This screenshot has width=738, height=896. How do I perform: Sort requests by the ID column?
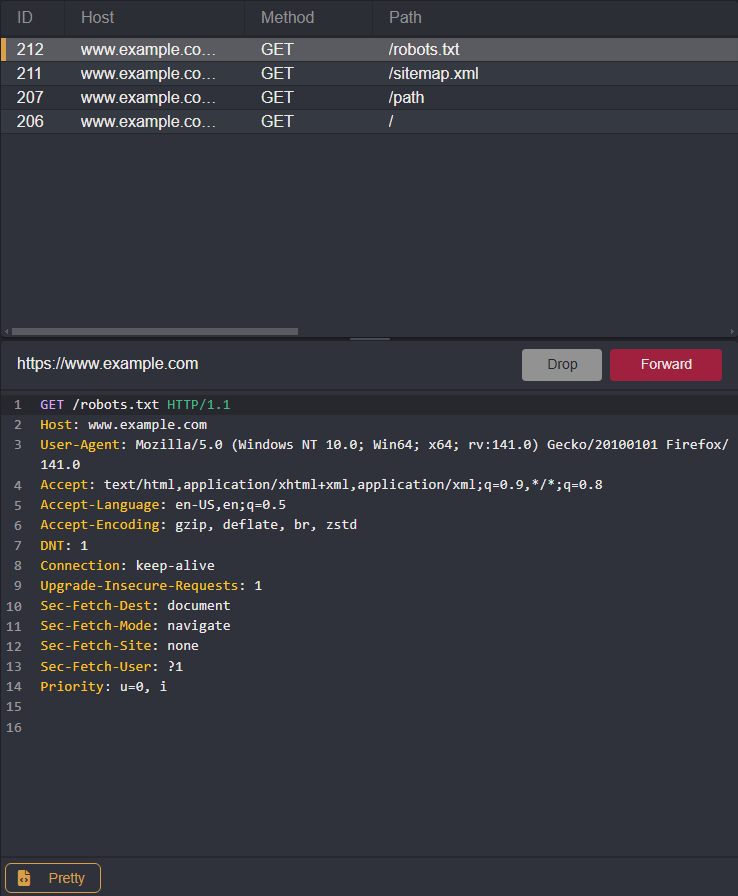click(24, 17)
